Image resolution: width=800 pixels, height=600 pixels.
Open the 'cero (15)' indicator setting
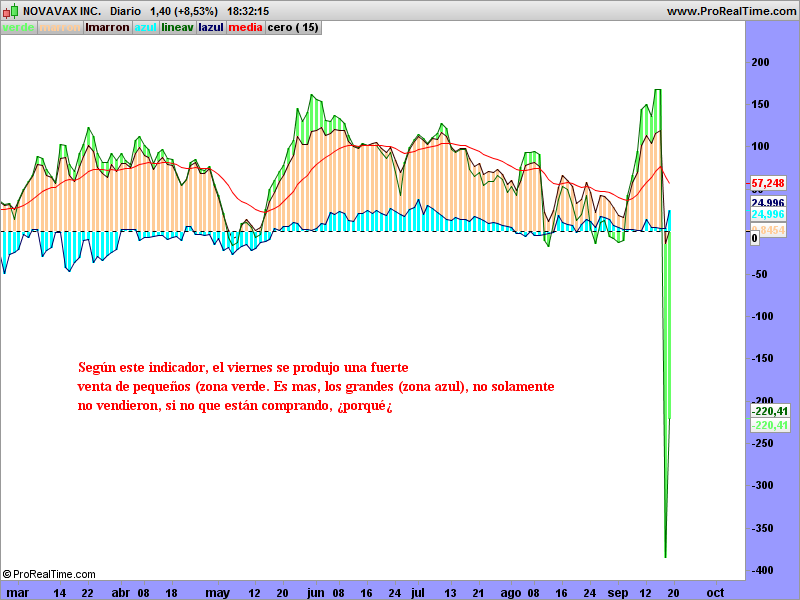[293, 27]
